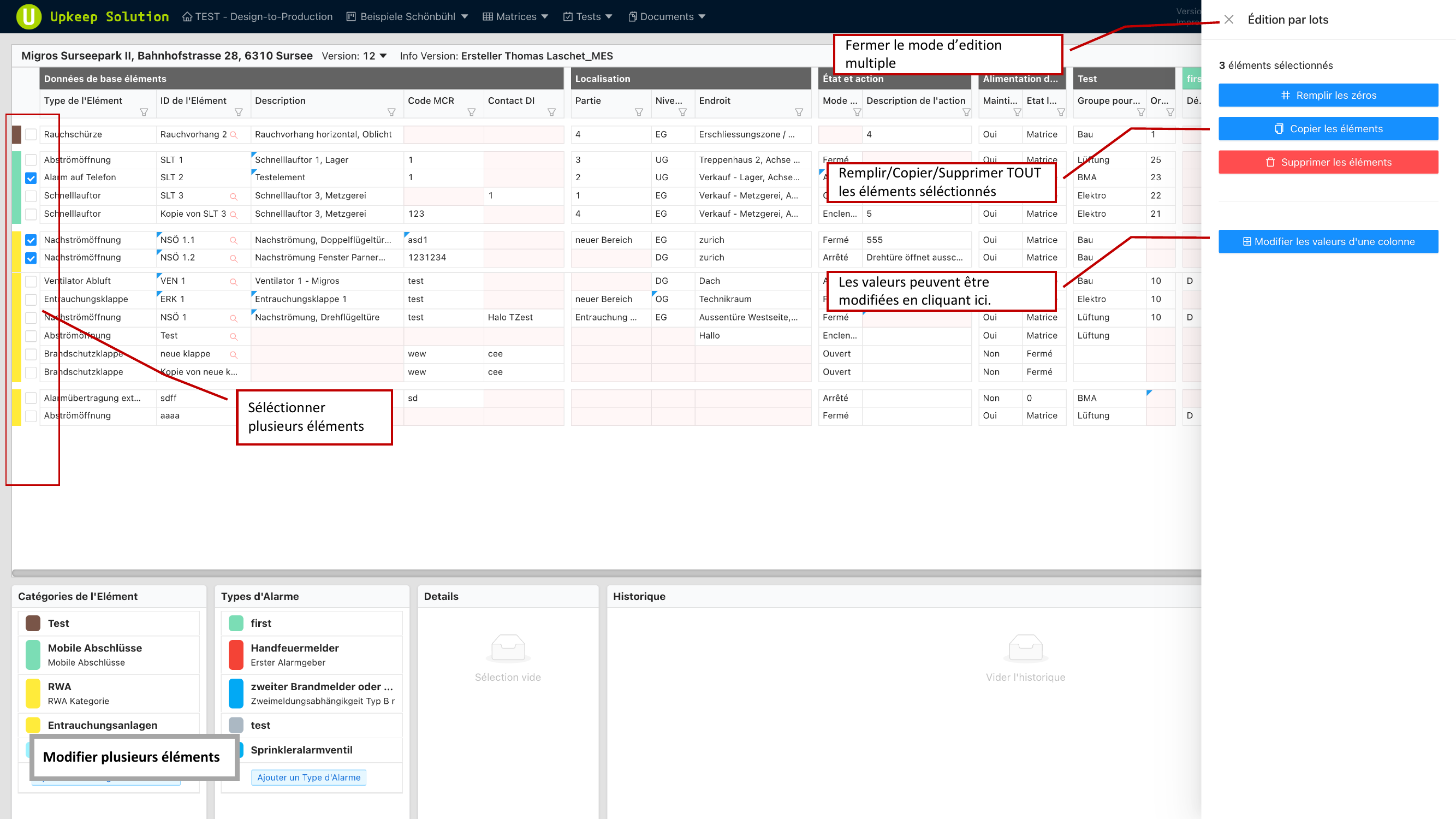The image size is (1456, 819).
Task: Click Supprimer les éléments button
Action: (1328, 162)
